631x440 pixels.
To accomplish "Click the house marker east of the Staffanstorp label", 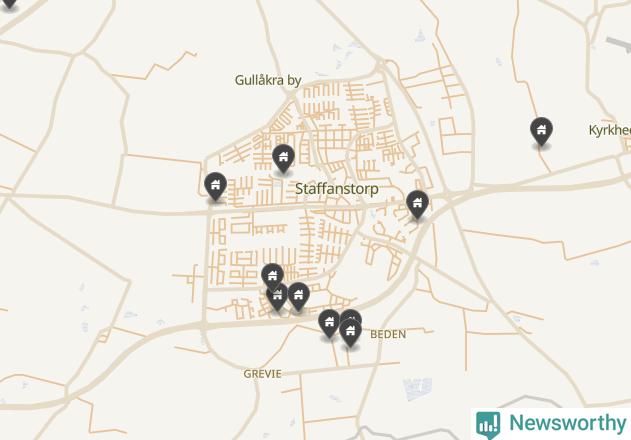I will click(417, 204).
